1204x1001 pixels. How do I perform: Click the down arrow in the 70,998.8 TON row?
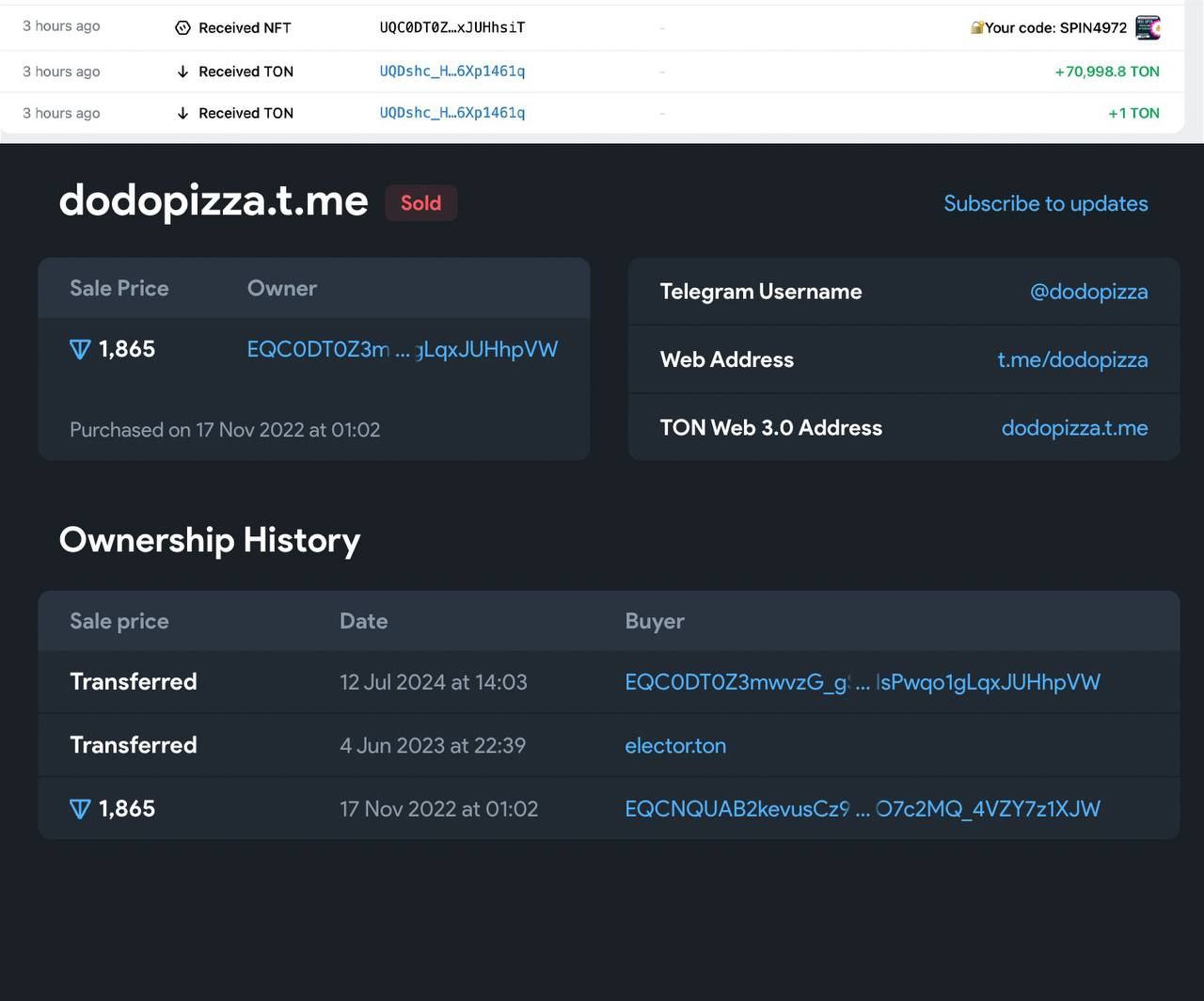(x=182, y=71)
